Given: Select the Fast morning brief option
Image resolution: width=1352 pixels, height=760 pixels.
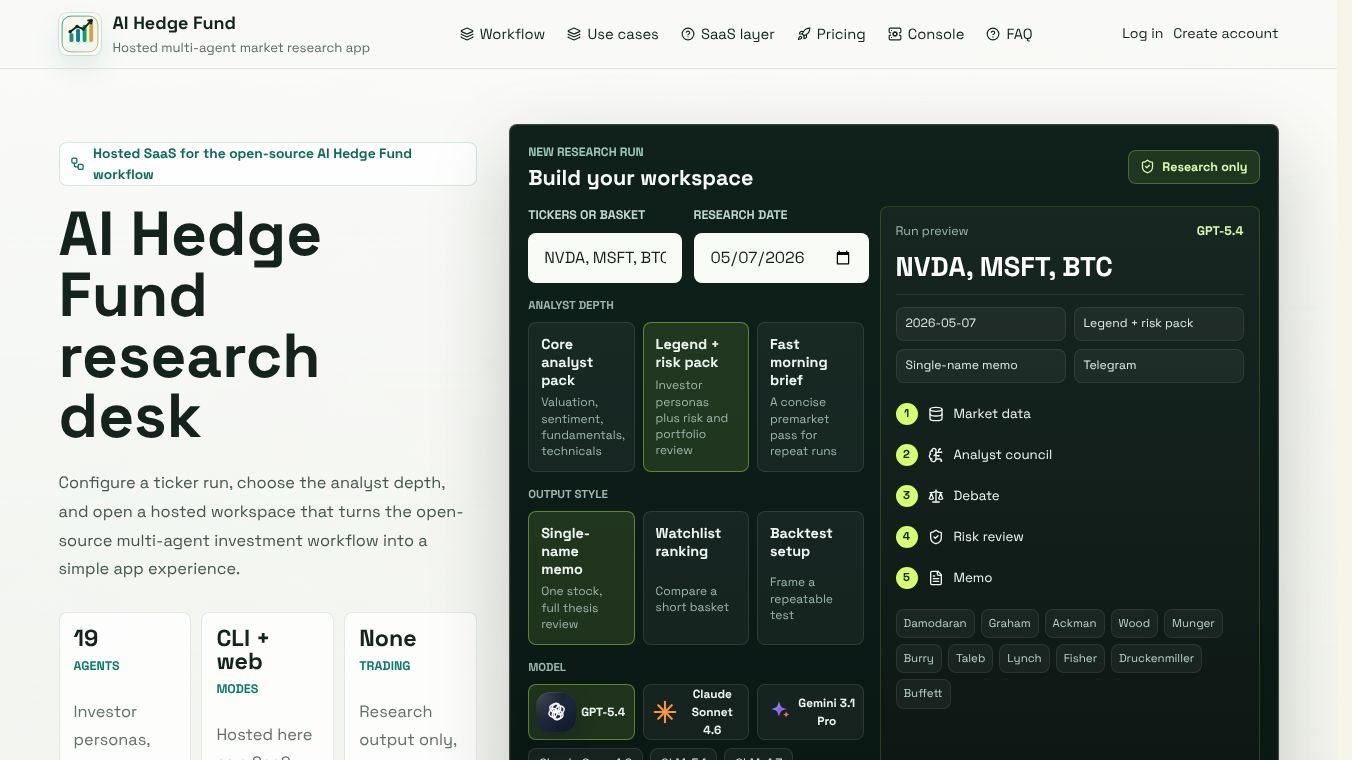Looking at the screenshot, I should click(x=810, y=397).
